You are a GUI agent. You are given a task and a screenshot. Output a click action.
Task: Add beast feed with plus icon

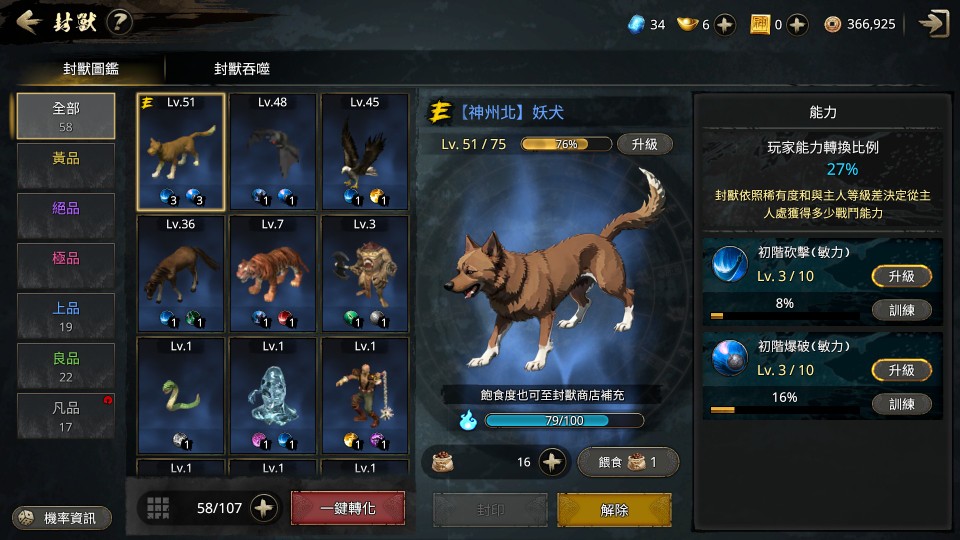point(552,462)
